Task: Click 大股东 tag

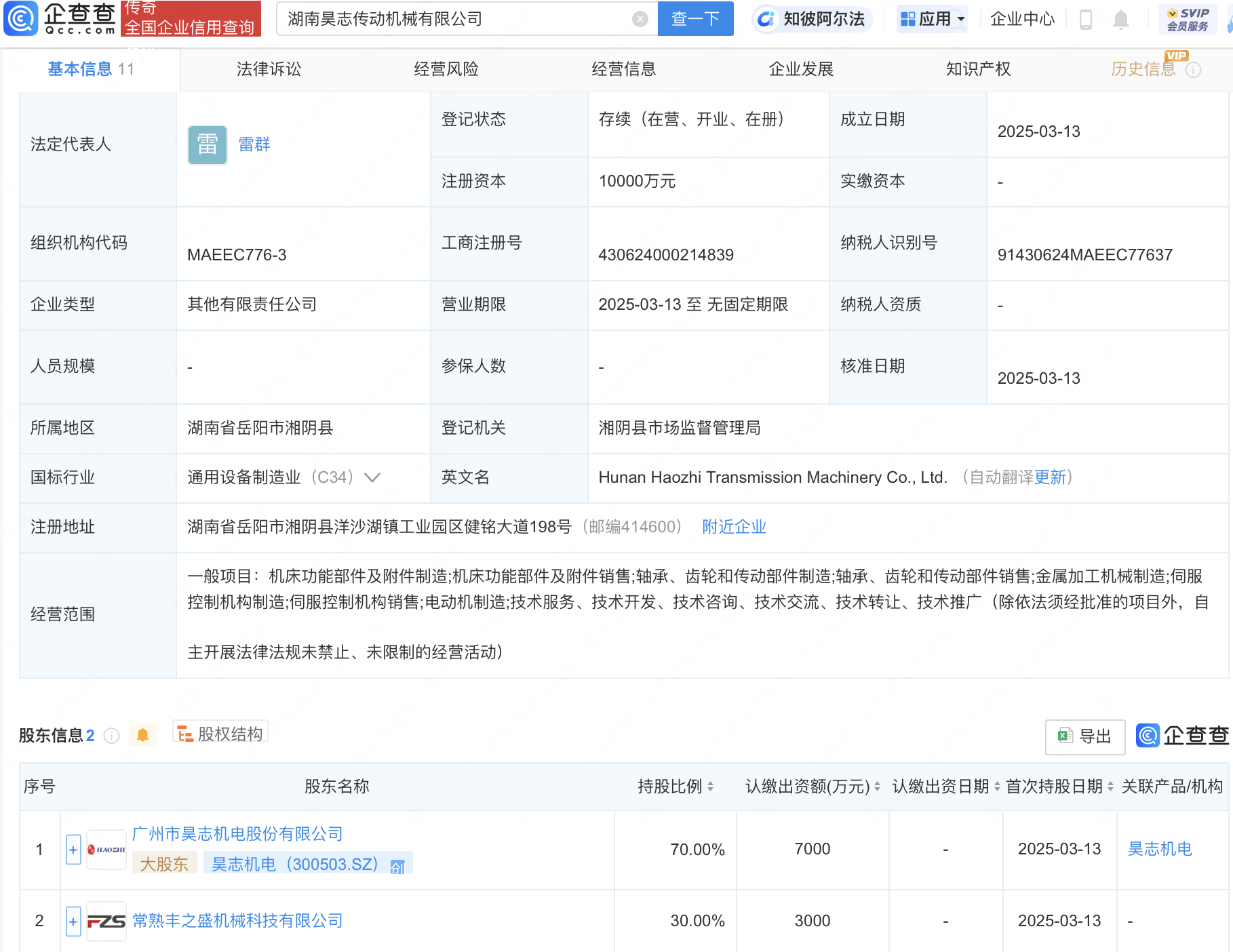Action: (x=164, y=865)
